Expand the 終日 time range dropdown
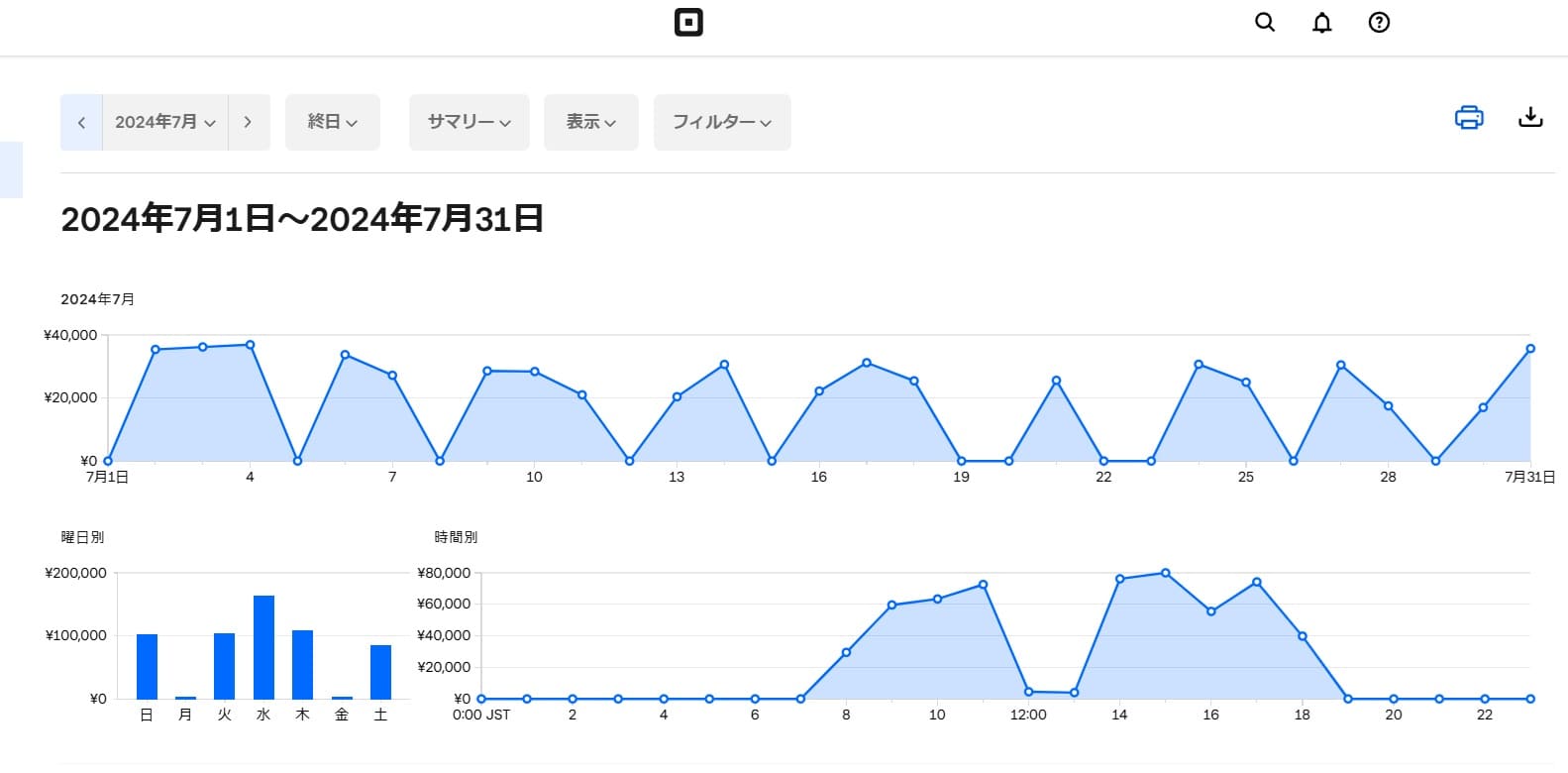The height and width of the screenshot is (773, 1568). 333,122
